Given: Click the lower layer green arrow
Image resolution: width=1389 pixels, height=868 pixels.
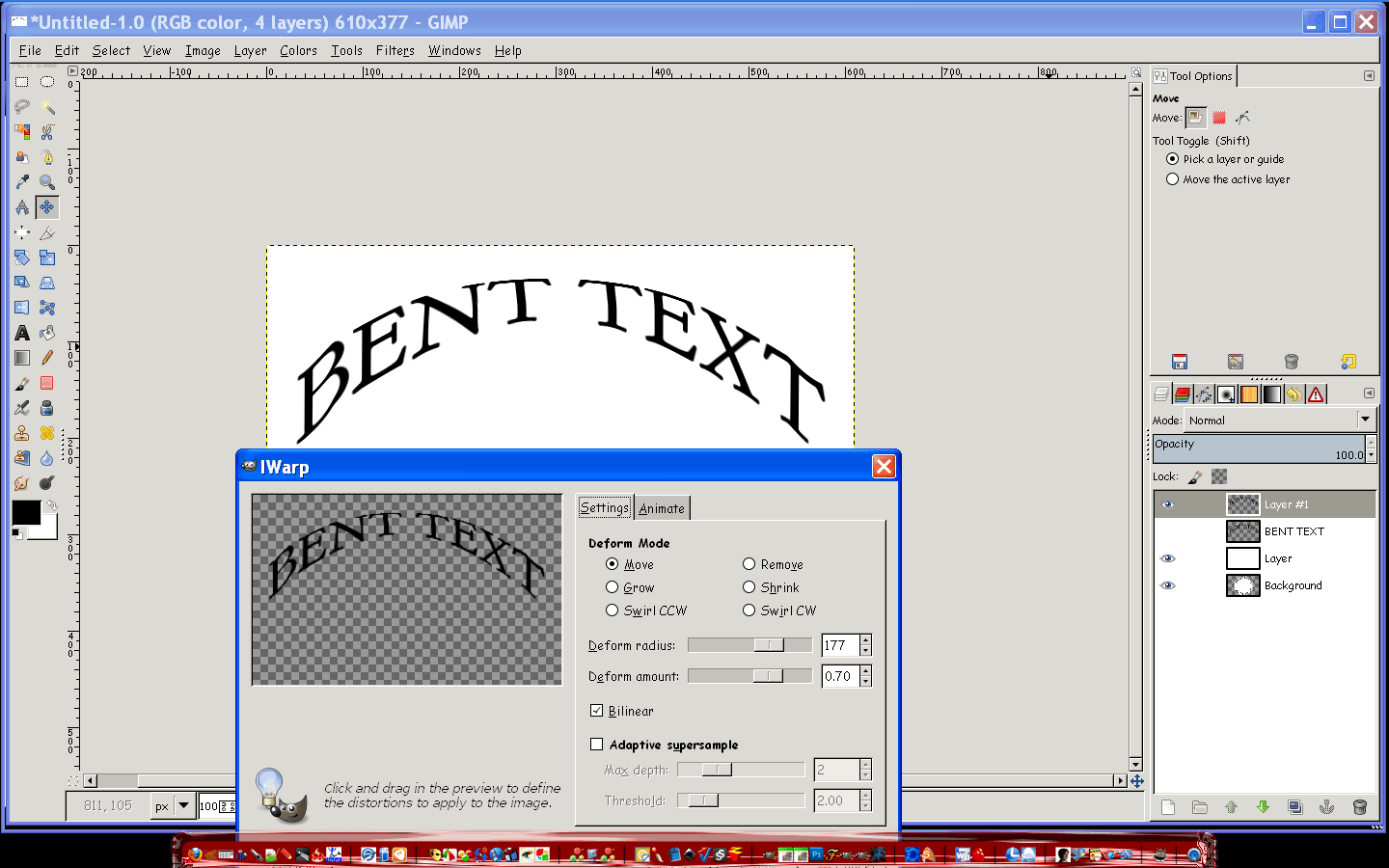Looking at the screenshot, I should pyautogui.click(x=1263, y=807).
